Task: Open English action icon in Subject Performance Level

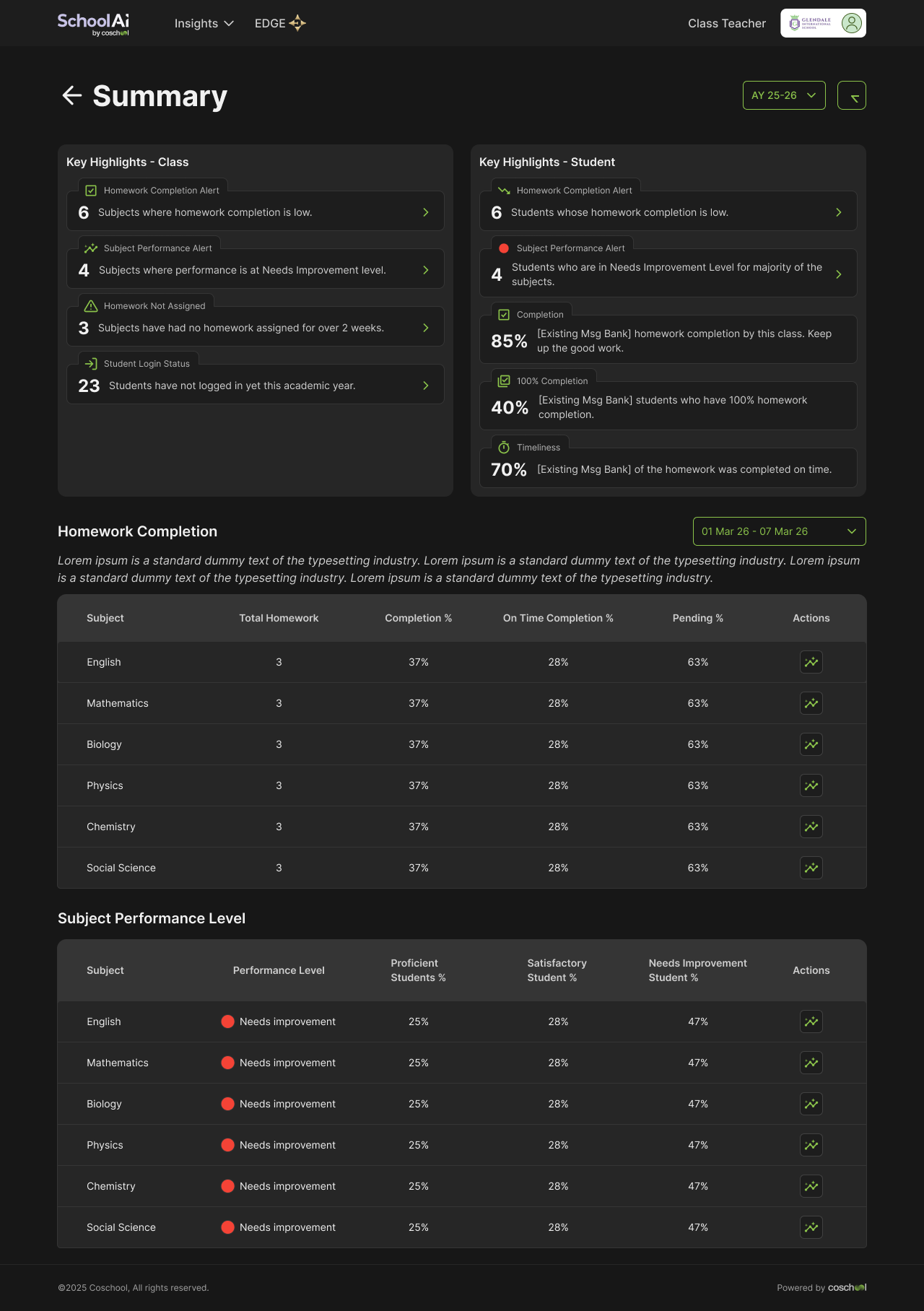Action: click(x=811, y=1022)
